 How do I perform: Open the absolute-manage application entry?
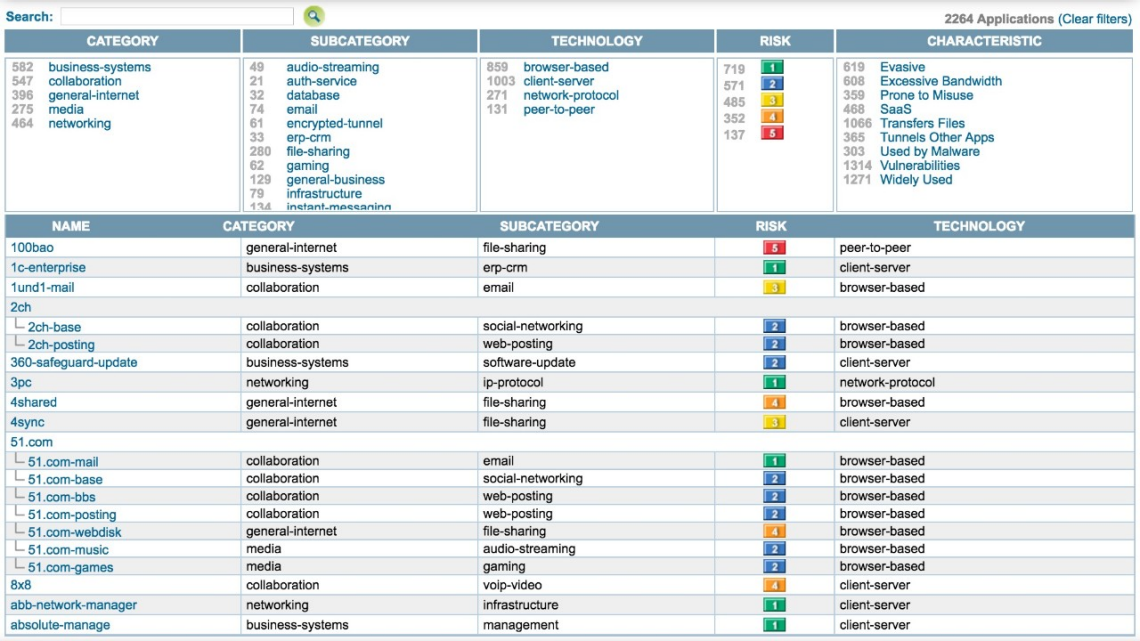[x=60, y=625]
